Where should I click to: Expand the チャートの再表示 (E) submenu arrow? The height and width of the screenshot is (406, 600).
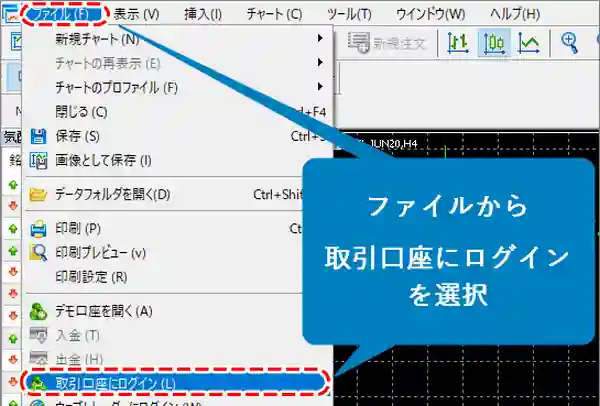click(x=320, y=62)
